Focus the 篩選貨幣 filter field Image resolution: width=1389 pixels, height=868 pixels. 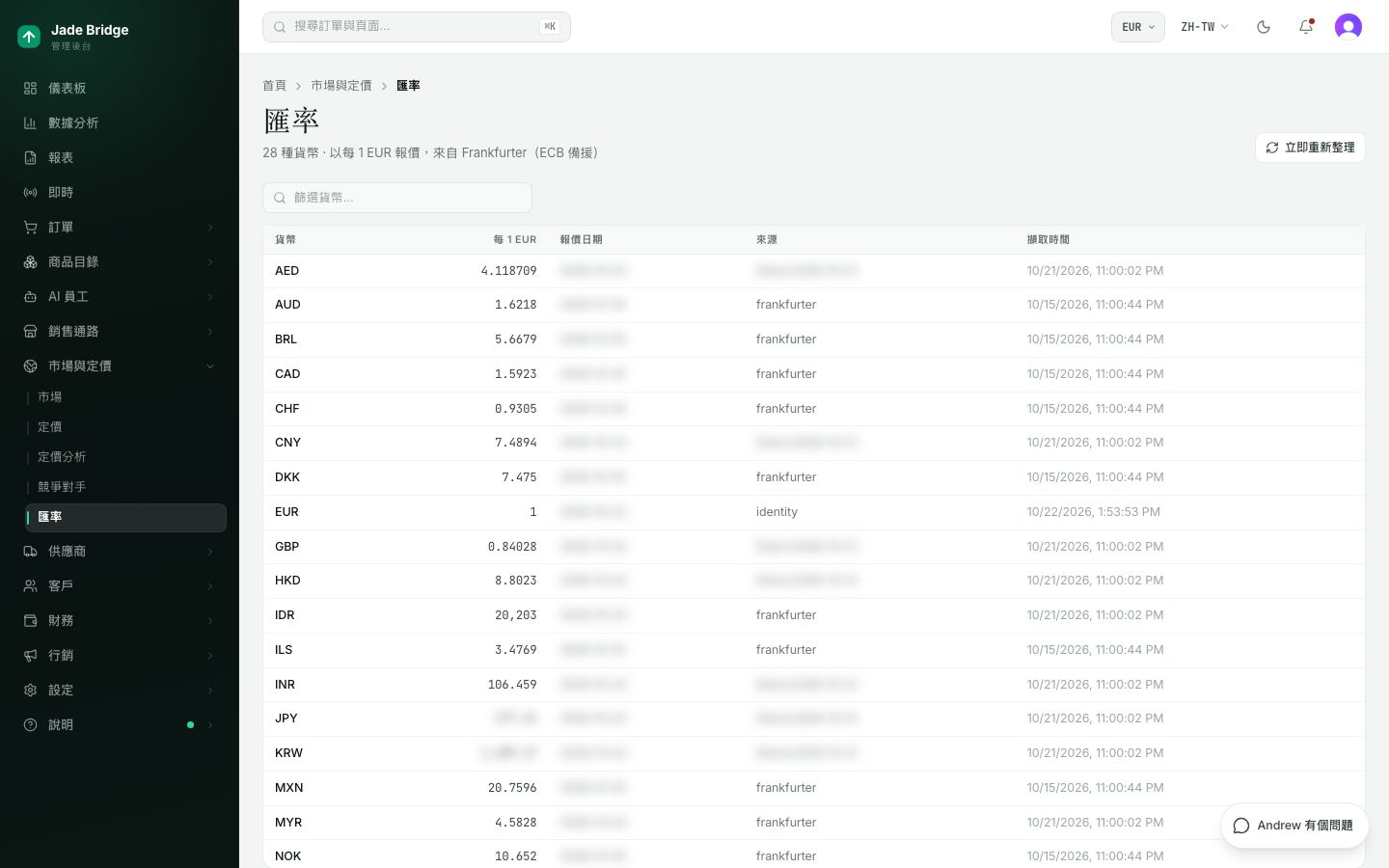(x=397, y=198)
